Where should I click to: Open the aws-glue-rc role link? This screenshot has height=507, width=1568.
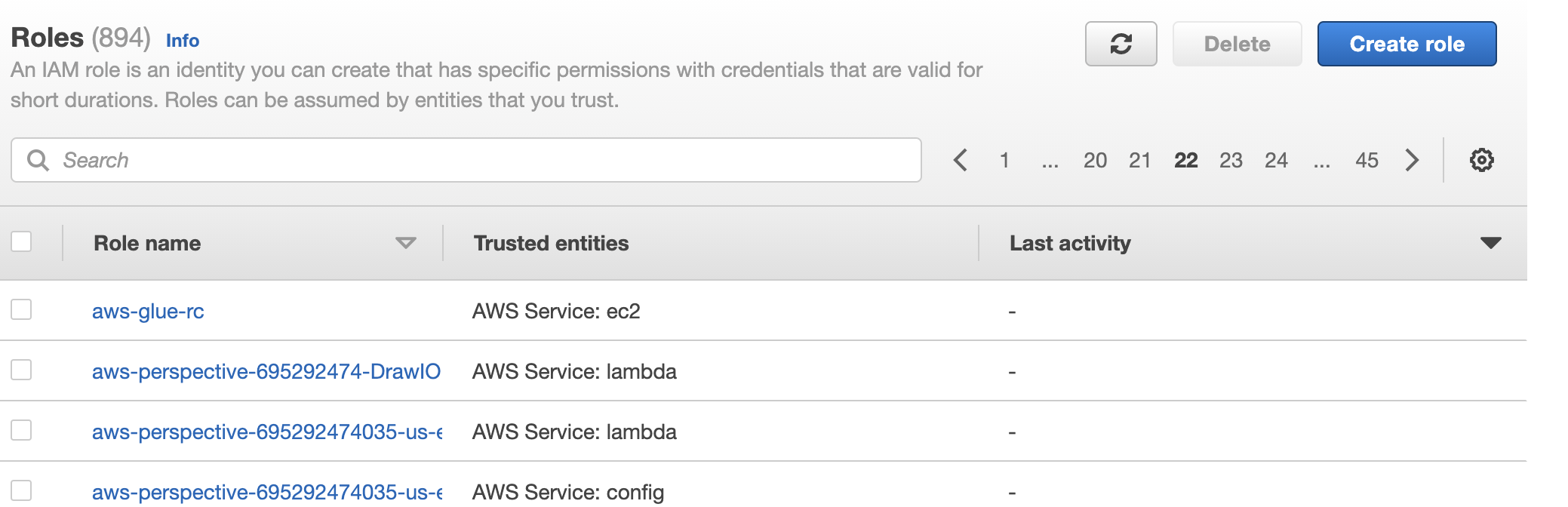coord(148,311)
